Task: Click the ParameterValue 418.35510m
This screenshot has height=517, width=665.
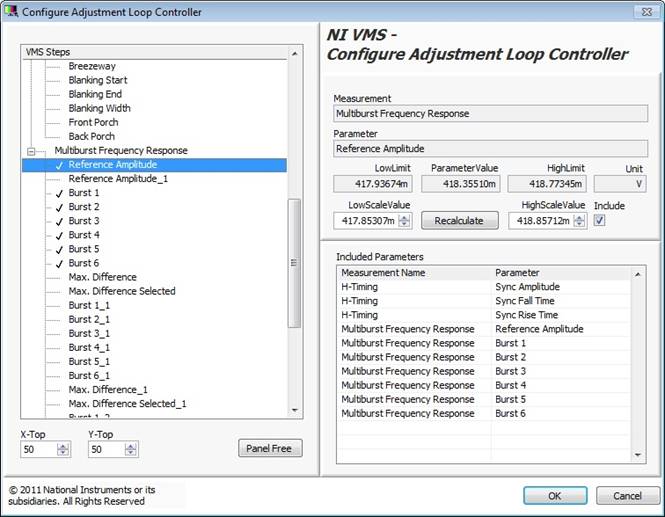Action: (x=461, y=184)
